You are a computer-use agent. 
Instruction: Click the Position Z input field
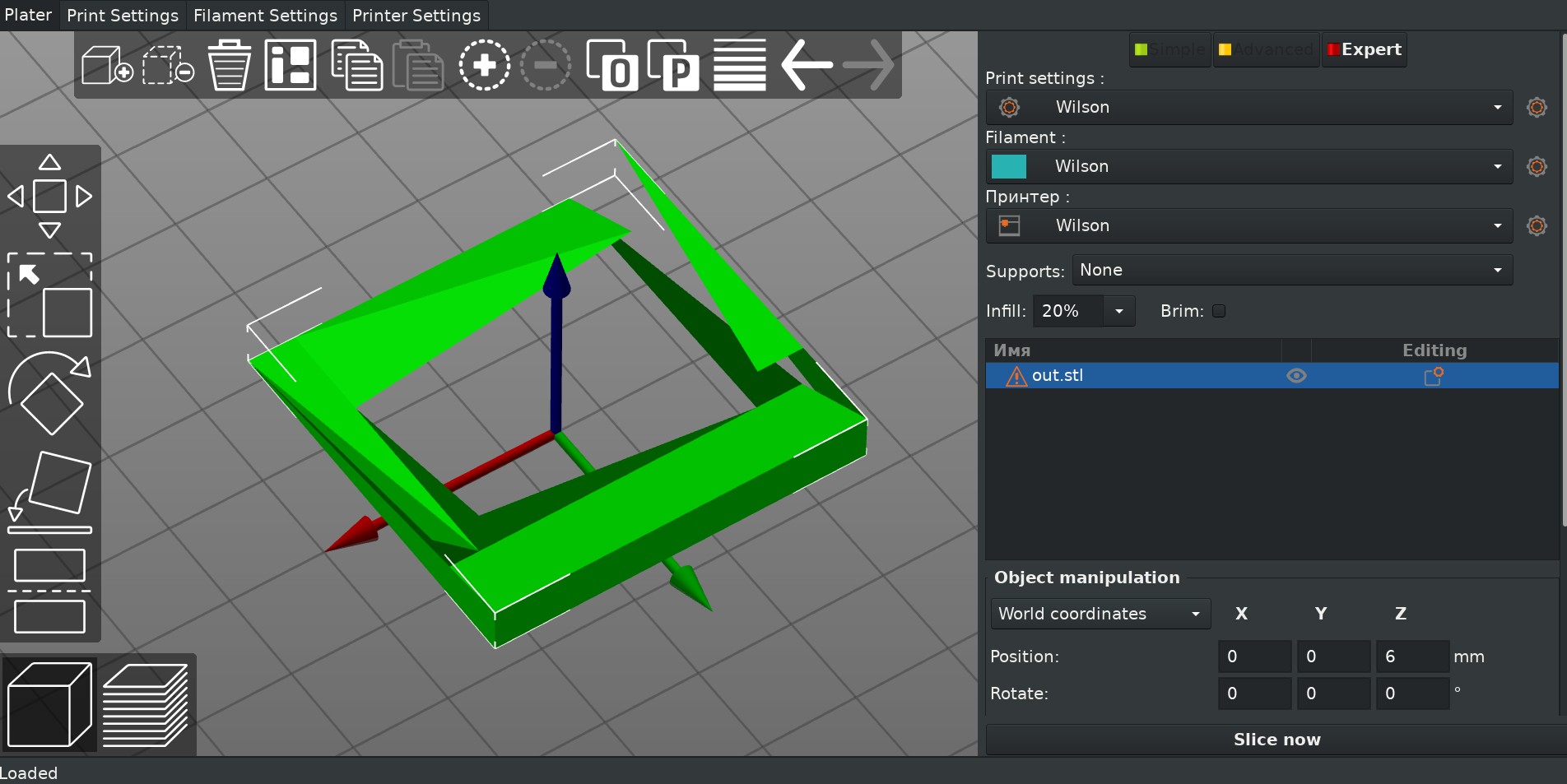tap(1412, 656)
